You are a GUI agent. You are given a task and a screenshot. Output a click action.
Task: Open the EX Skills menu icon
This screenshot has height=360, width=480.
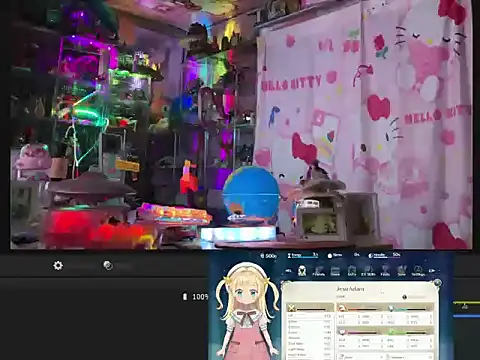coord(368,271)
